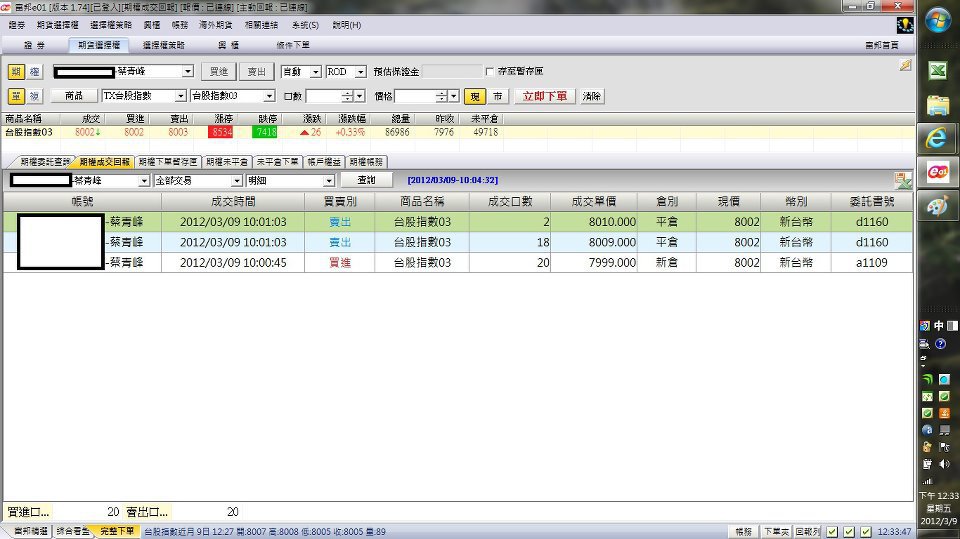Click the red 漲停 8534 cell
This screenshot has height=539, width=960.
coord(221,132)
